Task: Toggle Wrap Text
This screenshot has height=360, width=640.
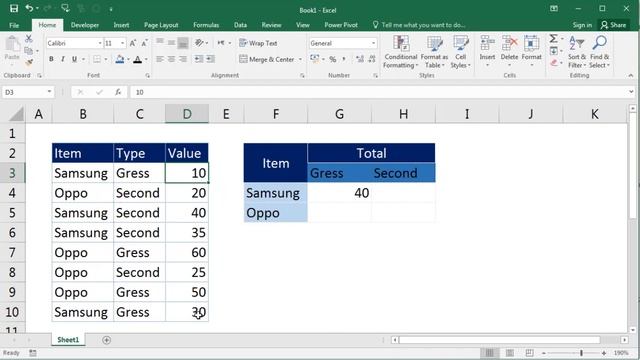Action: coord(258,43)
